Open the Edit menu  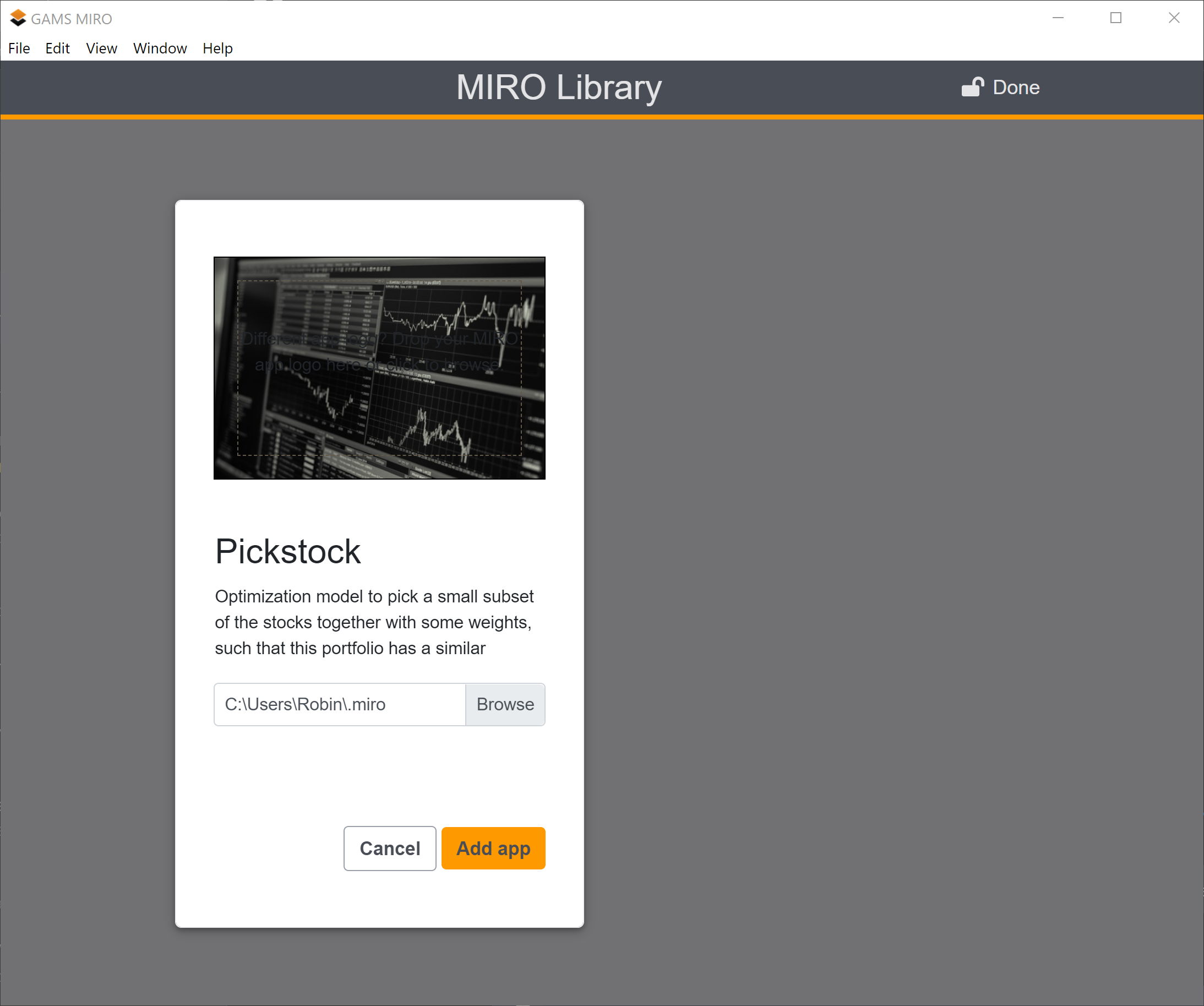[57, 48]
